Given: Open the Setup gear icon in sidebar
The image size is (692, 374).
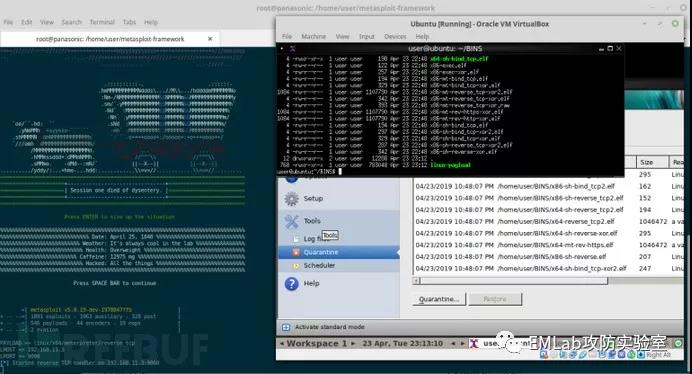Looking at the screenshot, I should [291, 199].
